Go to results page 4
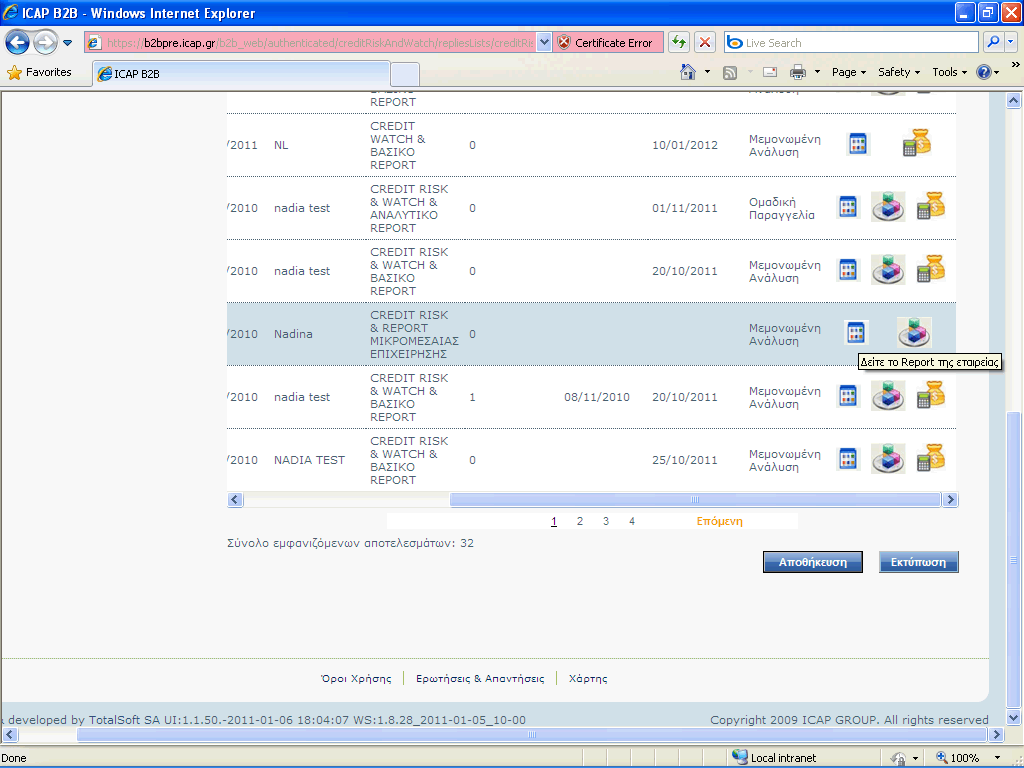Image resolution: width=1024 pixels, height=768 pixels. pyautogui.click(x=632, y=521)
